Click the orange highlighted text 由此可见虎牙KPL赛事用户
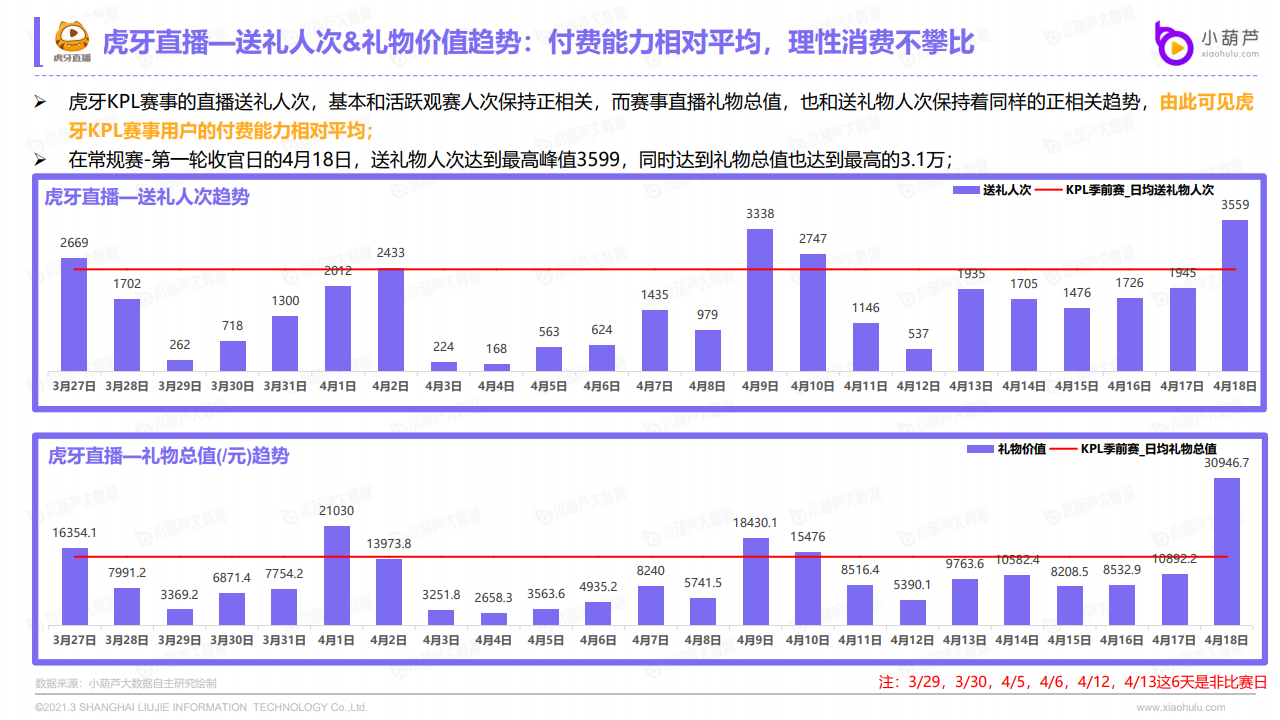The width and height of the screenshot is (1280, 720). coord(1205,103)
